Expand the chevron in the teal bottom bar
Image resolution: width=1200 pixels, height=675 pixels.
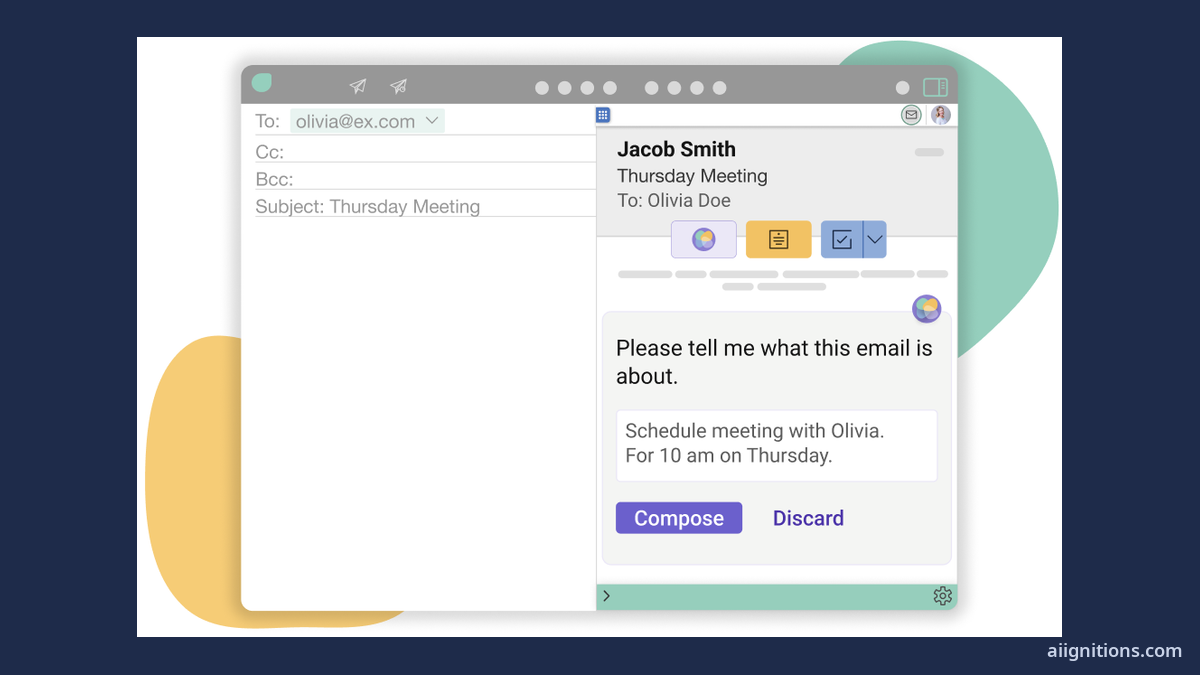coord(607,596)
